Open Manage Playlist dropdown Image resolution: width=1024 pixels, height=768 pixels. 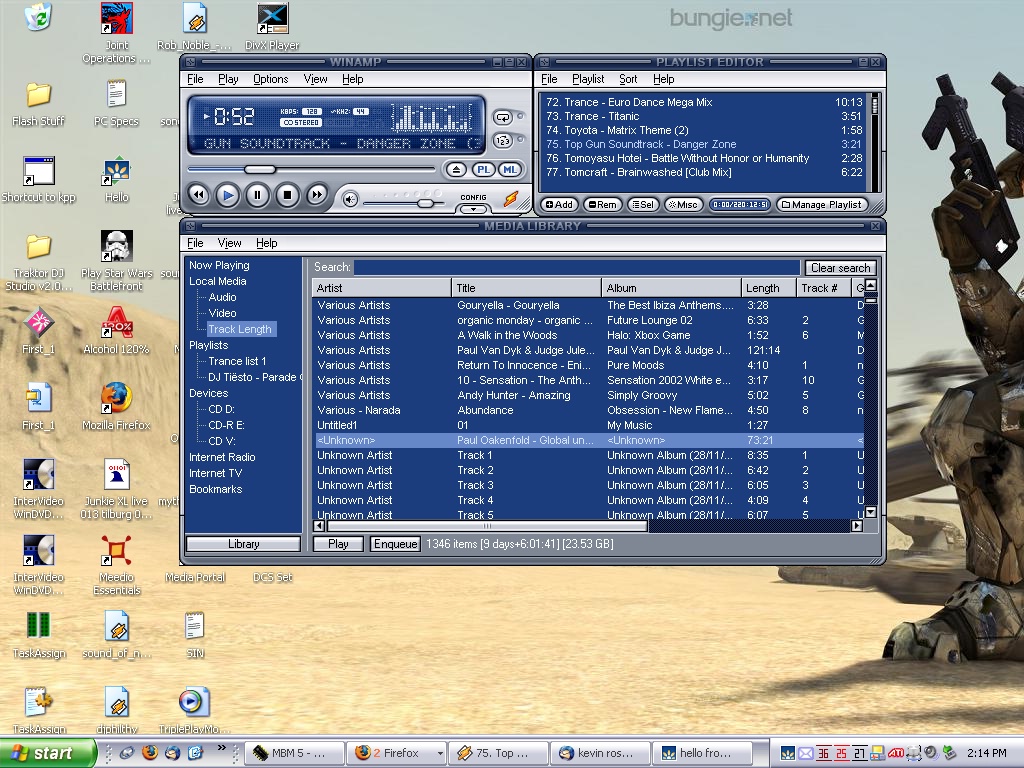(822, 204)
